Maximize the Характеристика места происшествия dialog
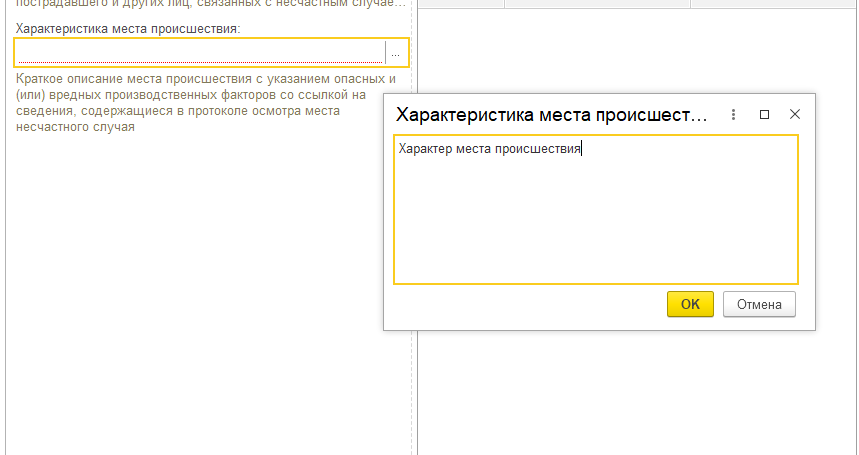The width and height of the screenshot is (859, 455). pos(764,114)
